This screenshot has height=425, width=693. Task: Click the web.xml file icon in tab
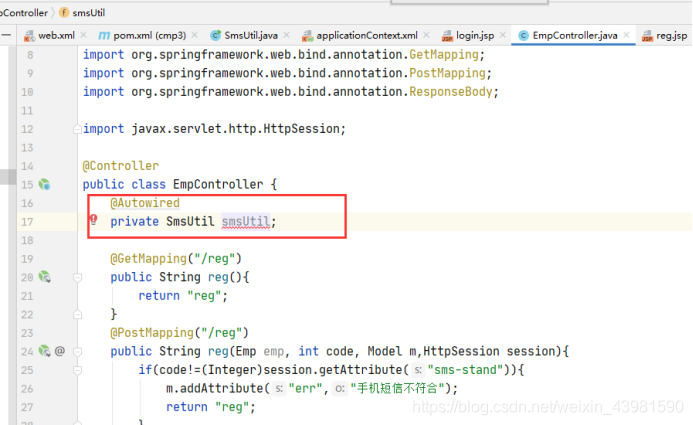(29, 36)
